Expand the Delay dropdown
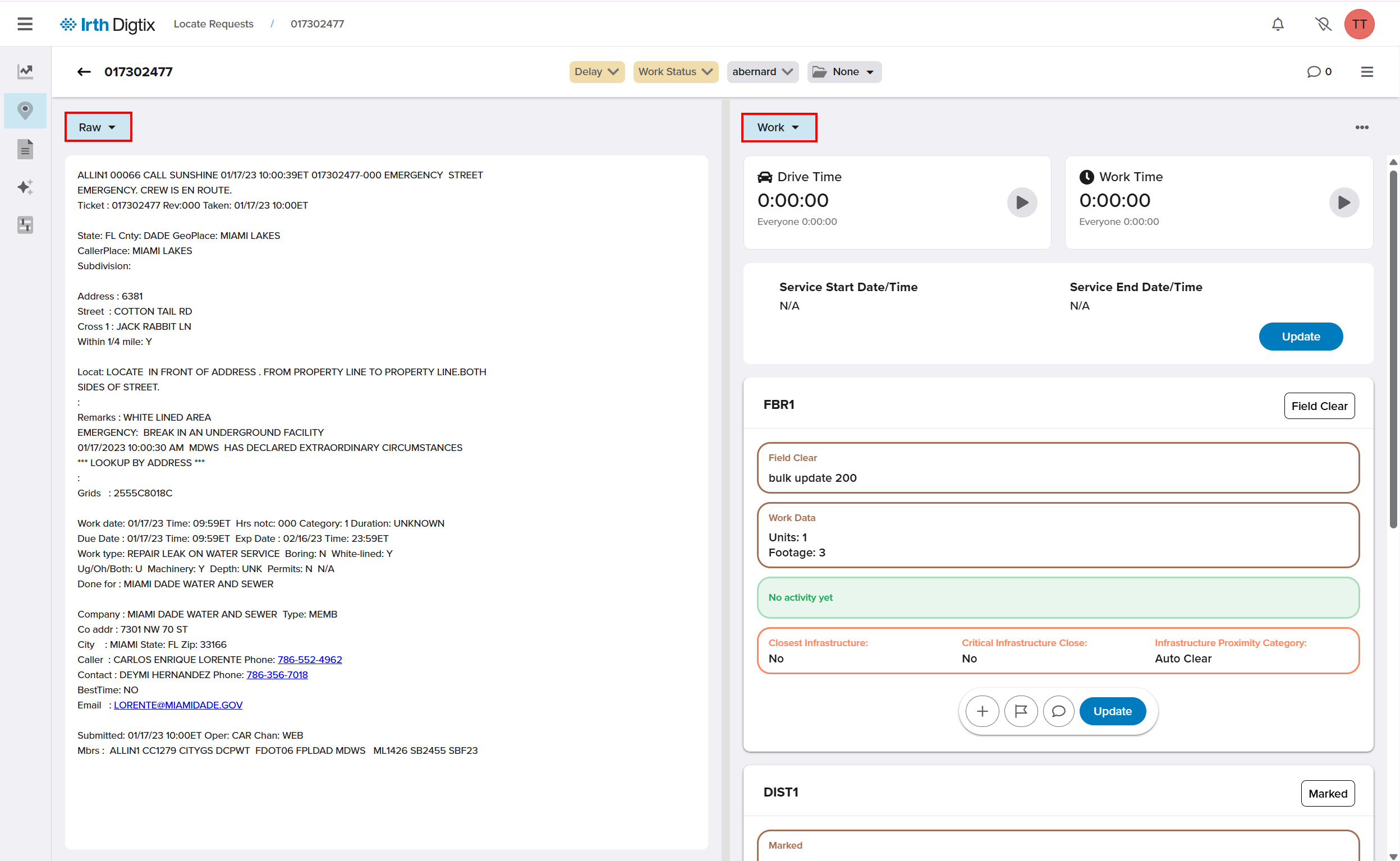 click(x=596, y=72)
